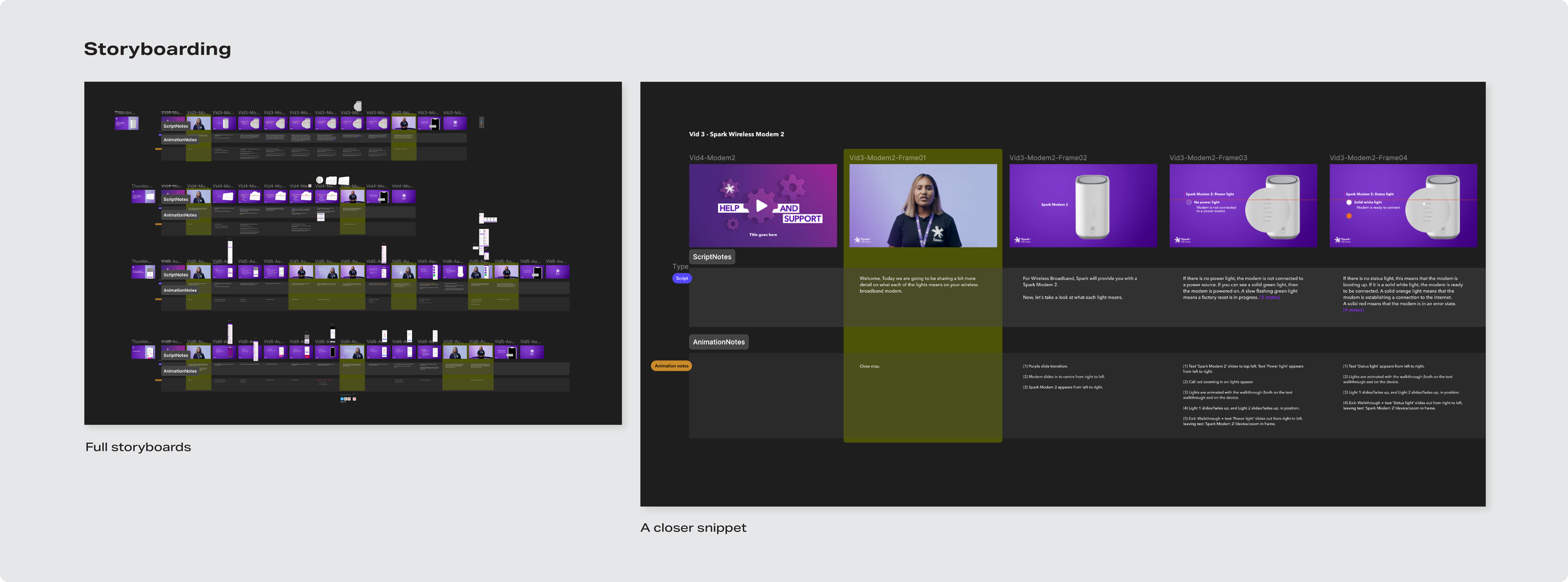The width and height of the screenshot is (1568, 582).
Task: Click script text starting 'For Wireless Broadband, Spark'
Action: point(1081,288)
